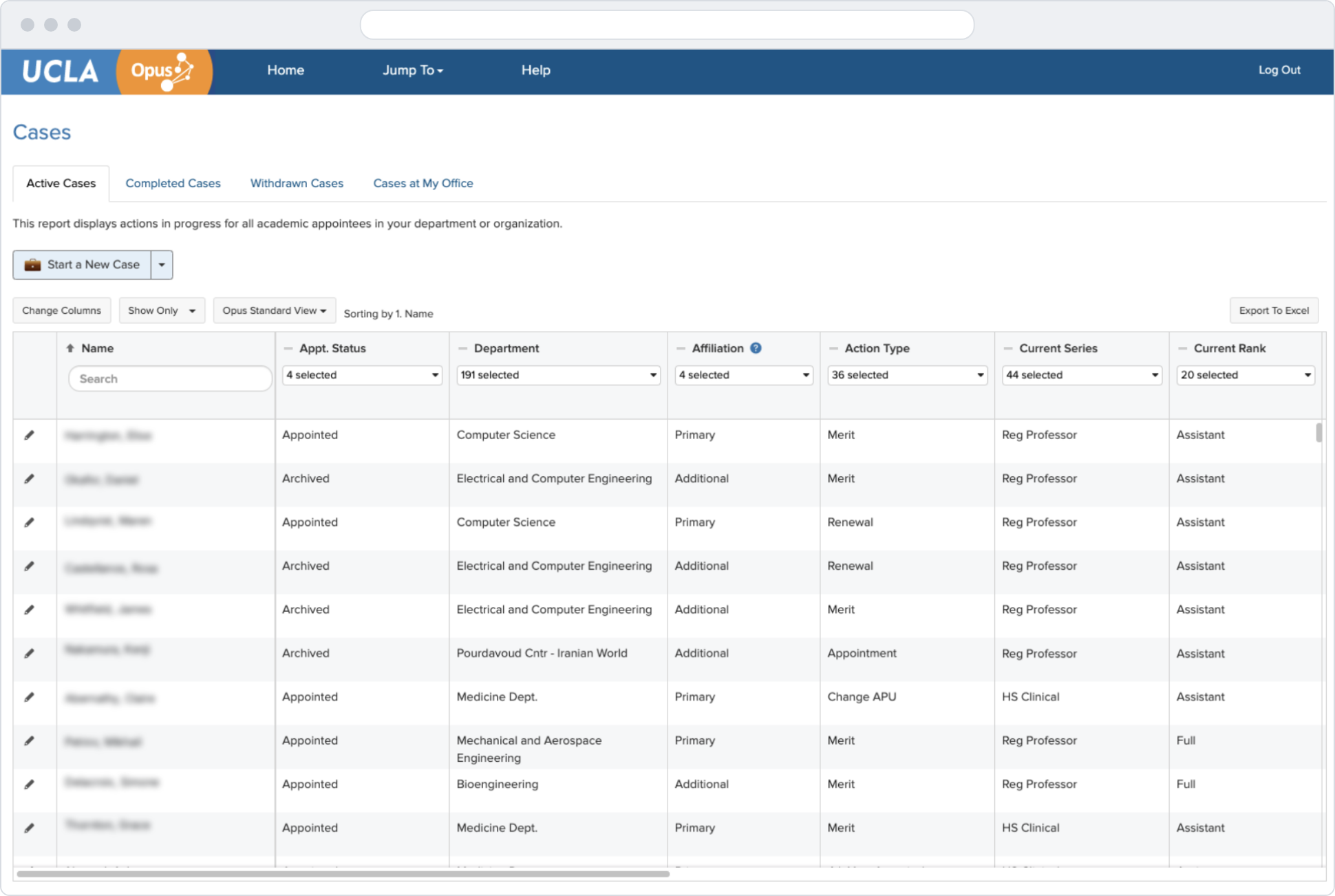
Task: Click pencil icon for Mechanical and Aerospace row
Action: click(29, 740)
